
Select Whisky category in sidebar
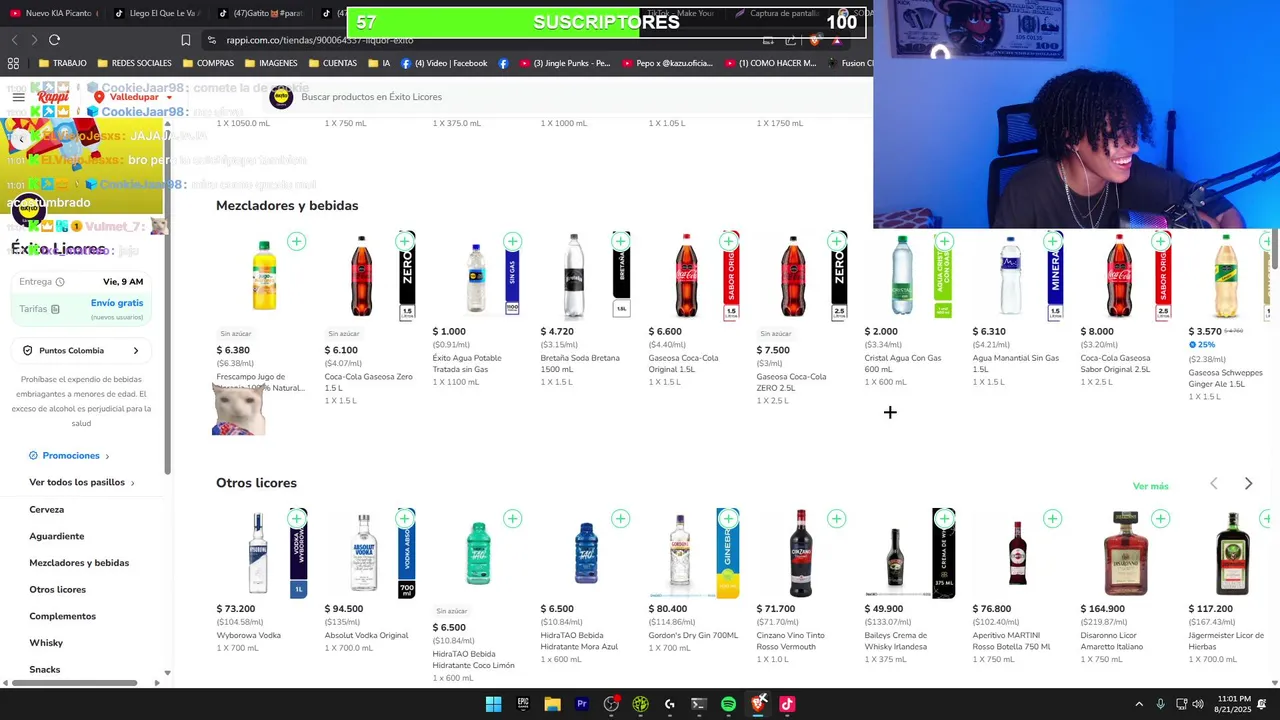click(x=46, y=643)
